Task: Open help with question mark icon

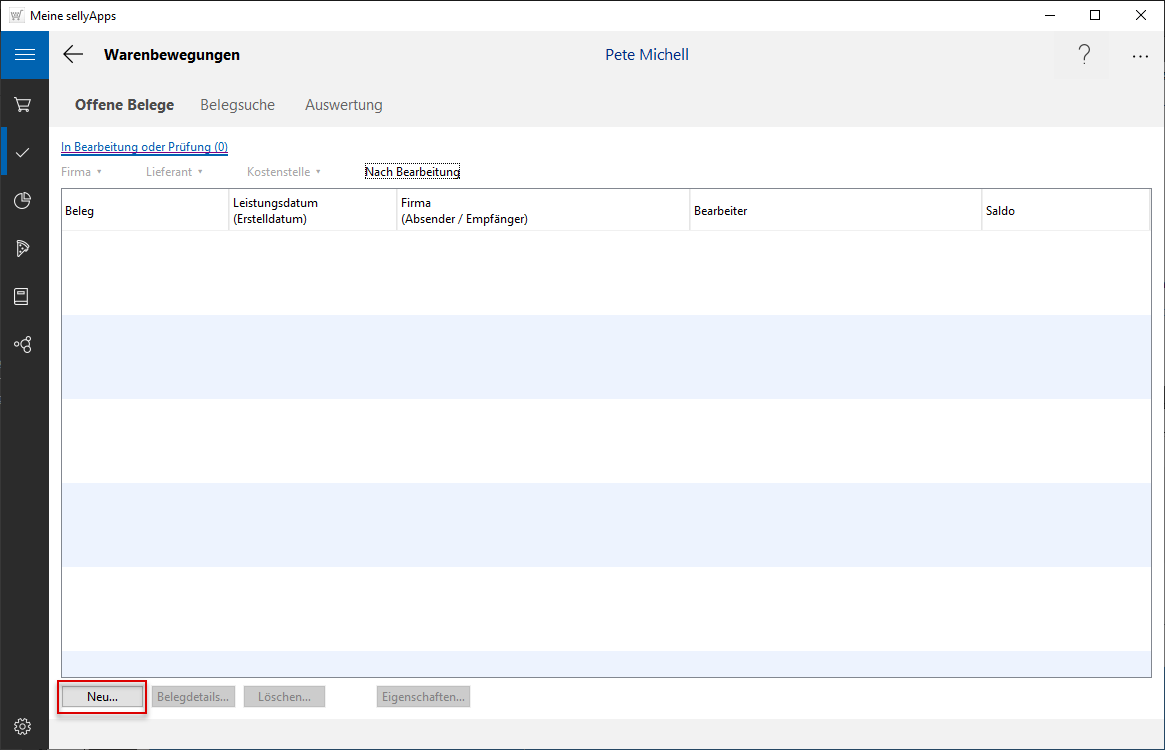Action: point(1084,55)
